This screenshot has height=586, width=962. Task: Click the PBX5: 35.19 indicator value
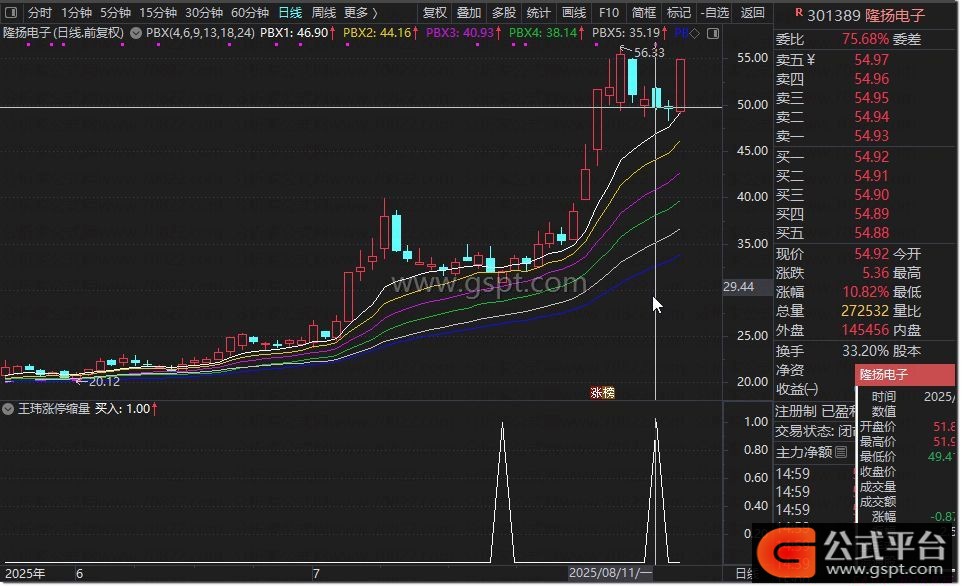point(630,33)
